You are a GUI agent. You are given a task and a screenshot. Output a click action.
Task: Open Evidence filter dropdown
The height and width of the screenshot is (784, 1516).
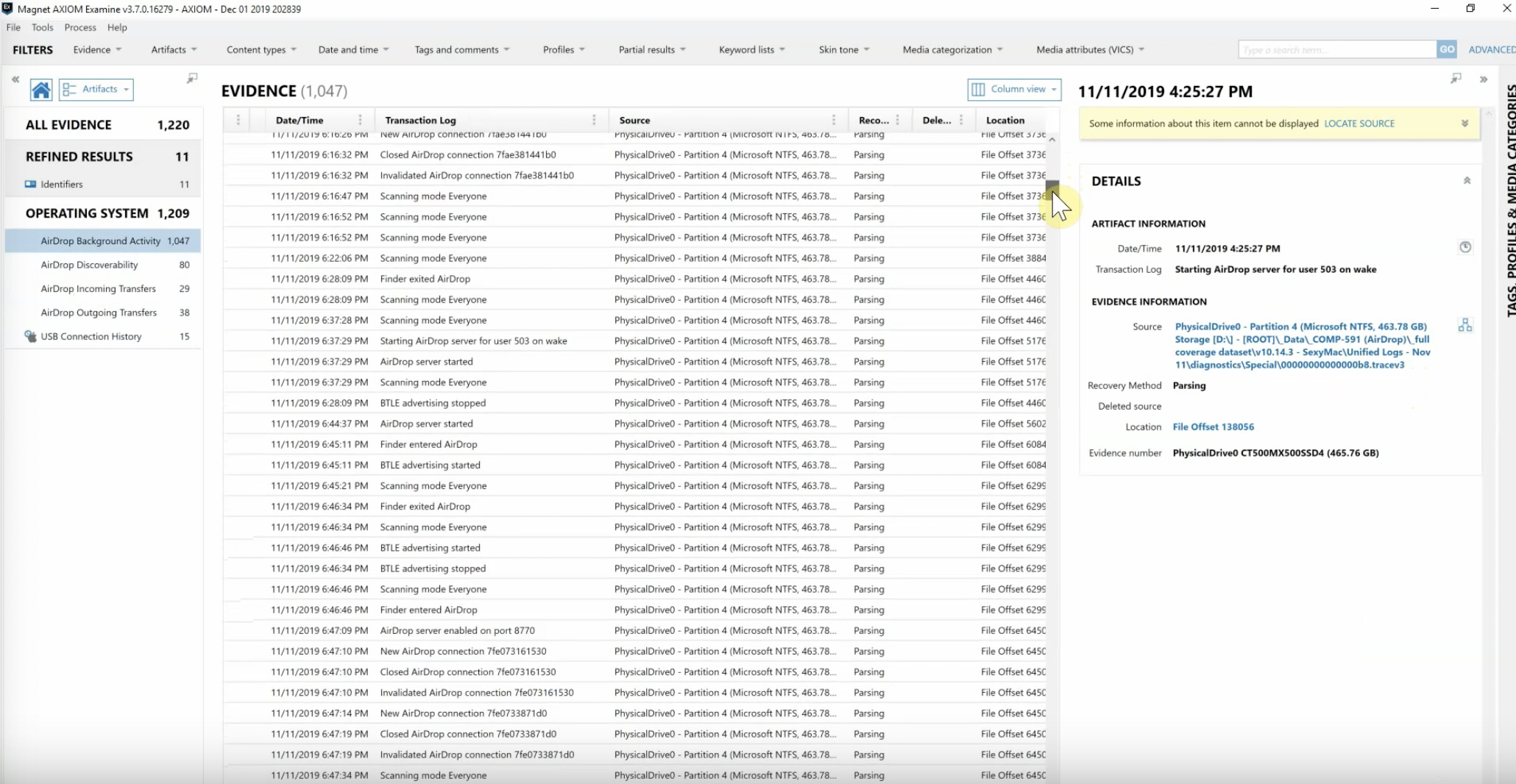pyautogui.click(x=97, y=50)
